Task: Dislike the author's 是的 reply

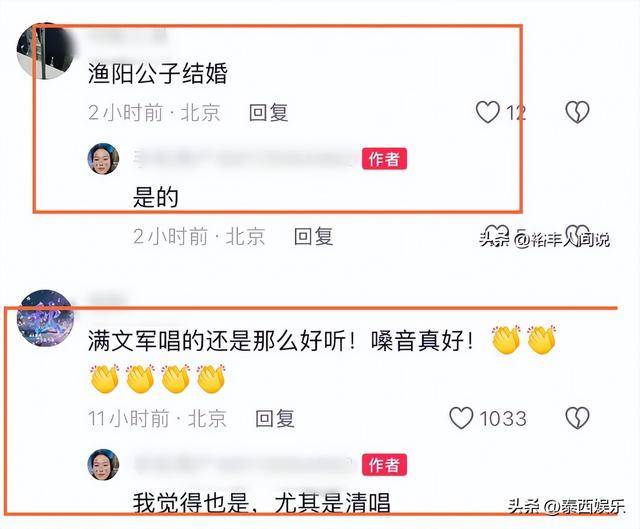Action: [577, 232]
